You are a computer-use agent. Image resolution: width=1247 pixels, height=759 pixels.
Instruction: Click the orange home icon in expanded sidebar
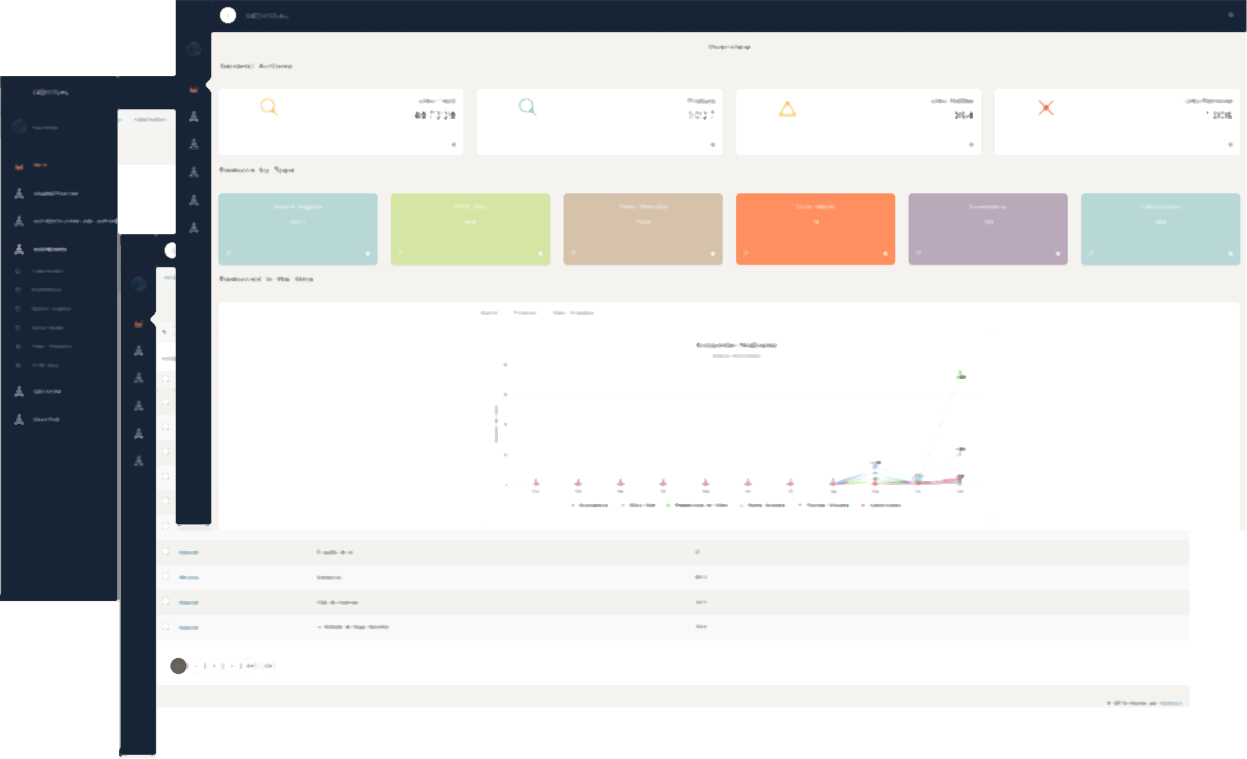(19, 165)
